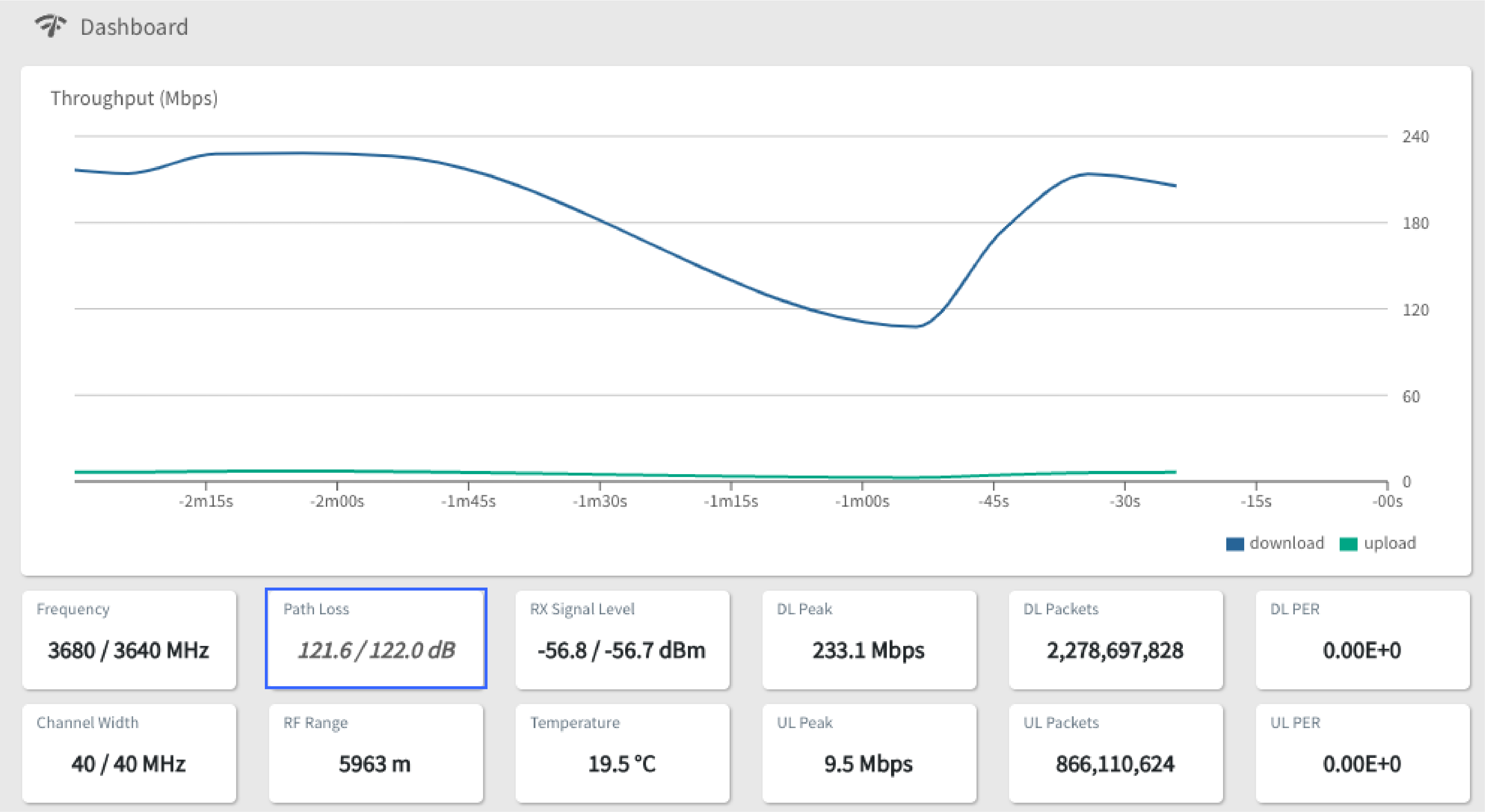The height and width of the screenshot is (812, 1485).
Task: Select the UL Peak 9.5 Mbps card
Action: click(869, 753)
